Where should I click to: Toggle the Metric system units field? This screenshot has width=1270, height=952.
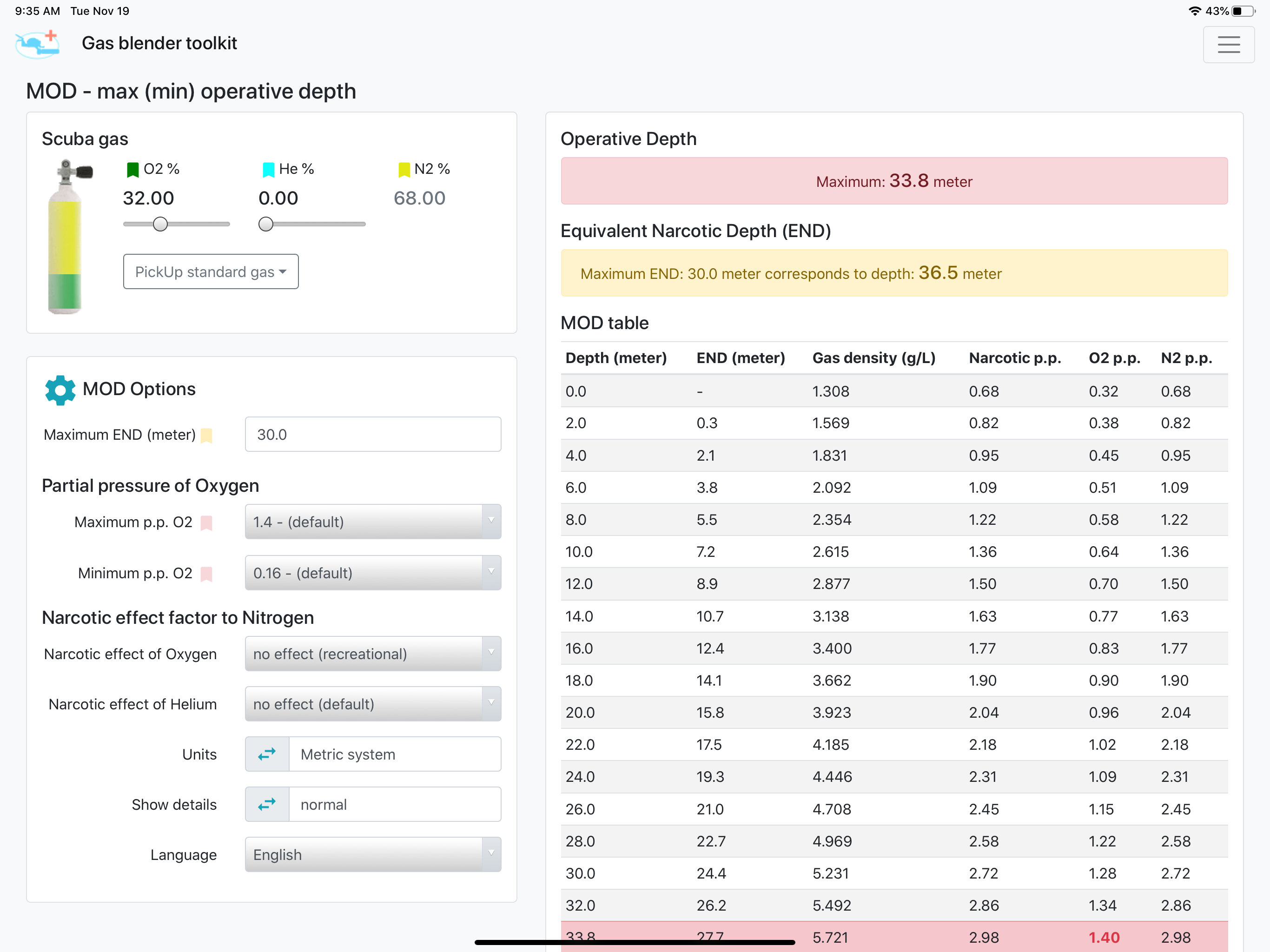tap(395, 754)
